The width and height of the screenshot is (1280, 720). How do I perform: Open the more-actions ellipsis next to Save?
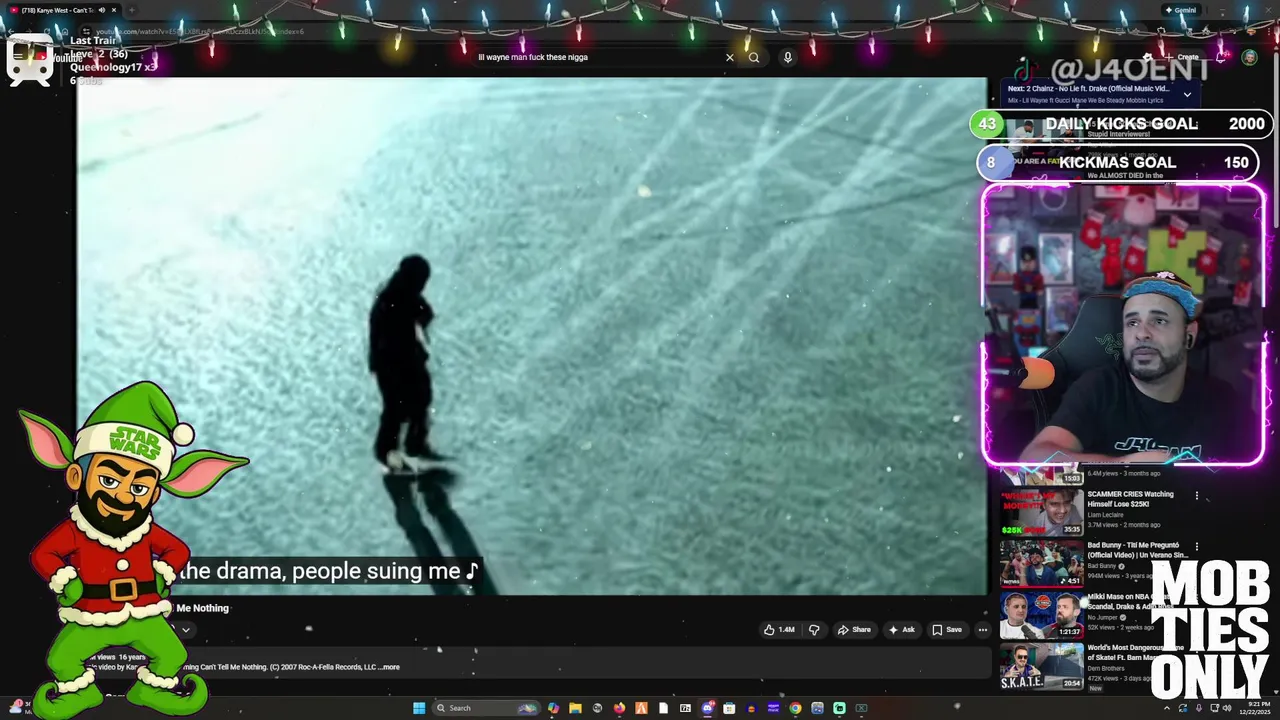pyautogui.click(x=983, y=630)
